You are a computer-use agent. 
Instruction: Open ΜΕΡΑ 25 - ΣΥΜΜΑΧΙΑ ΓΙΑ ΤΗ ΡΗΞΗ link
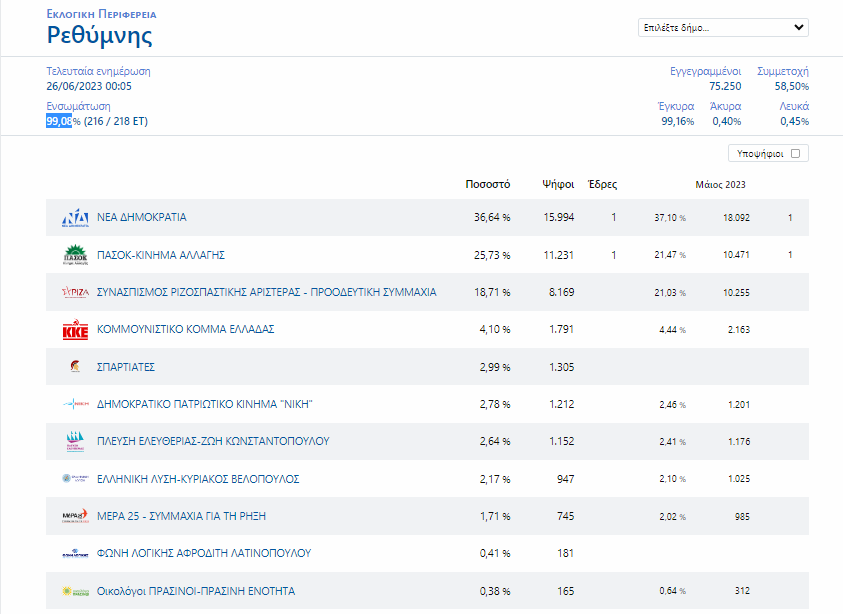[x=181, y=516]
